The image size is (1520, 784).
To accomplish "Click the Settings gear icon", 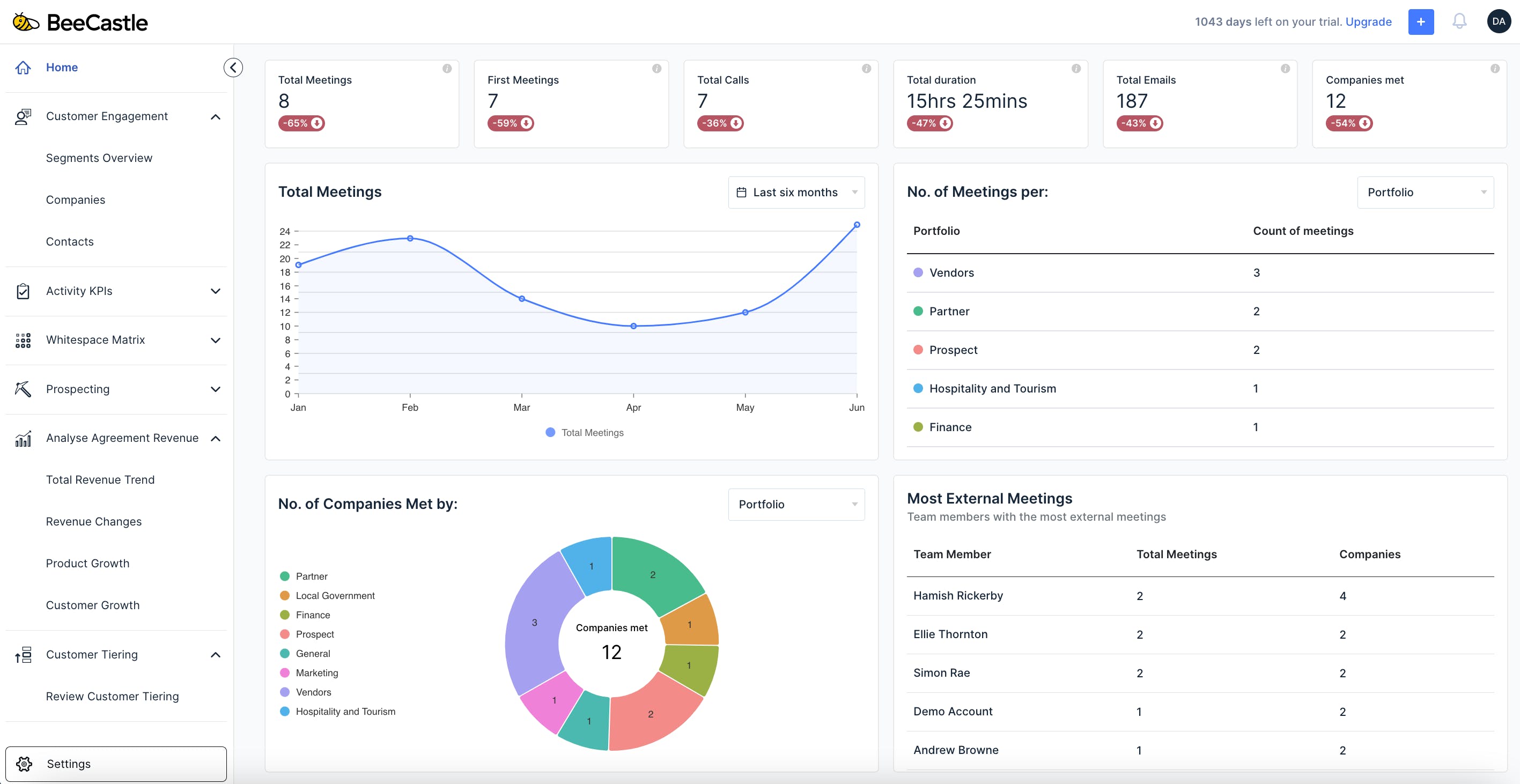I will [x=24, y=763].
